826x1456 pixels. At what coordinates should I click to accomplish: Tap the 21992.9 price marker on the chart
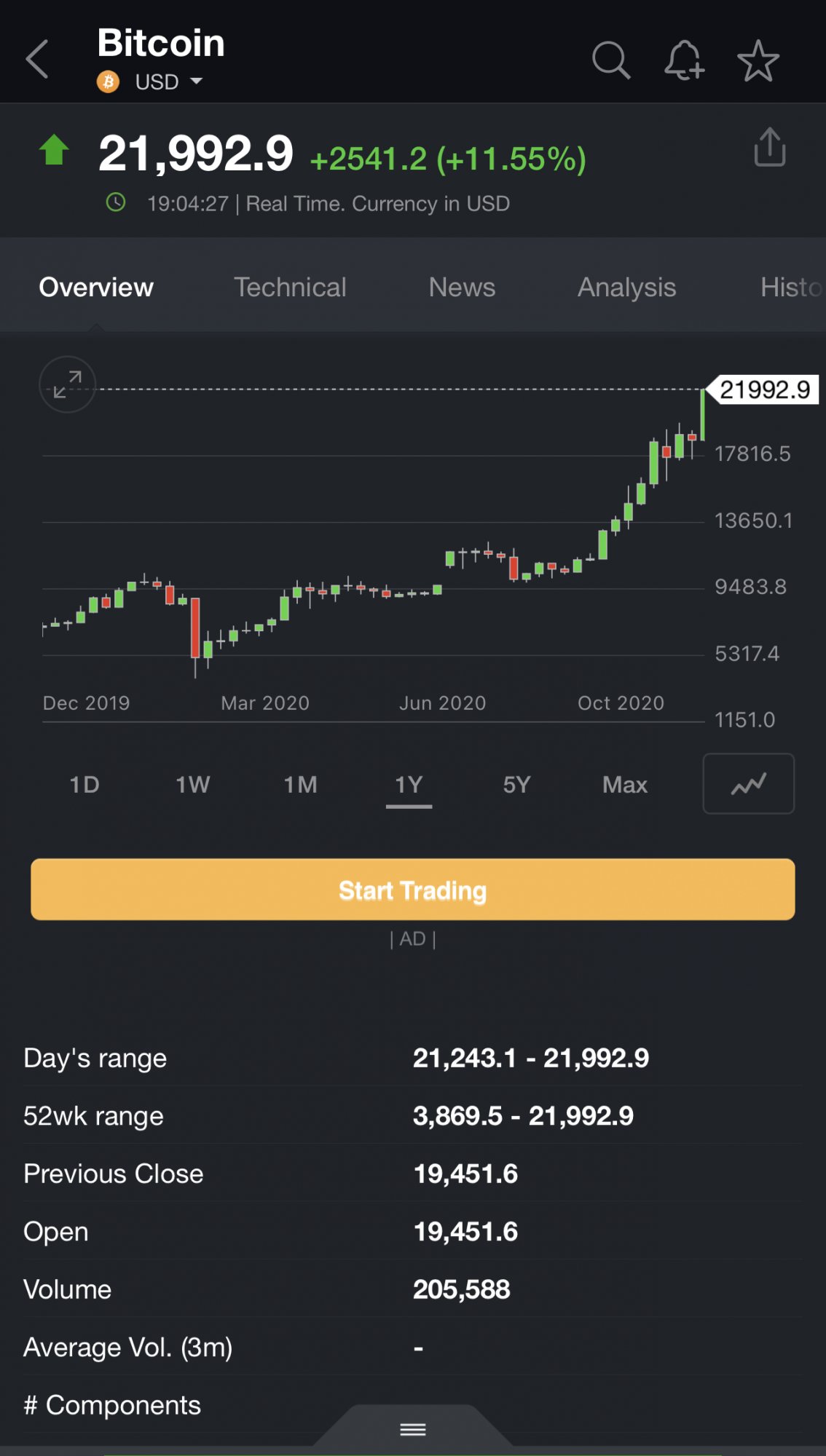point(765,390)
